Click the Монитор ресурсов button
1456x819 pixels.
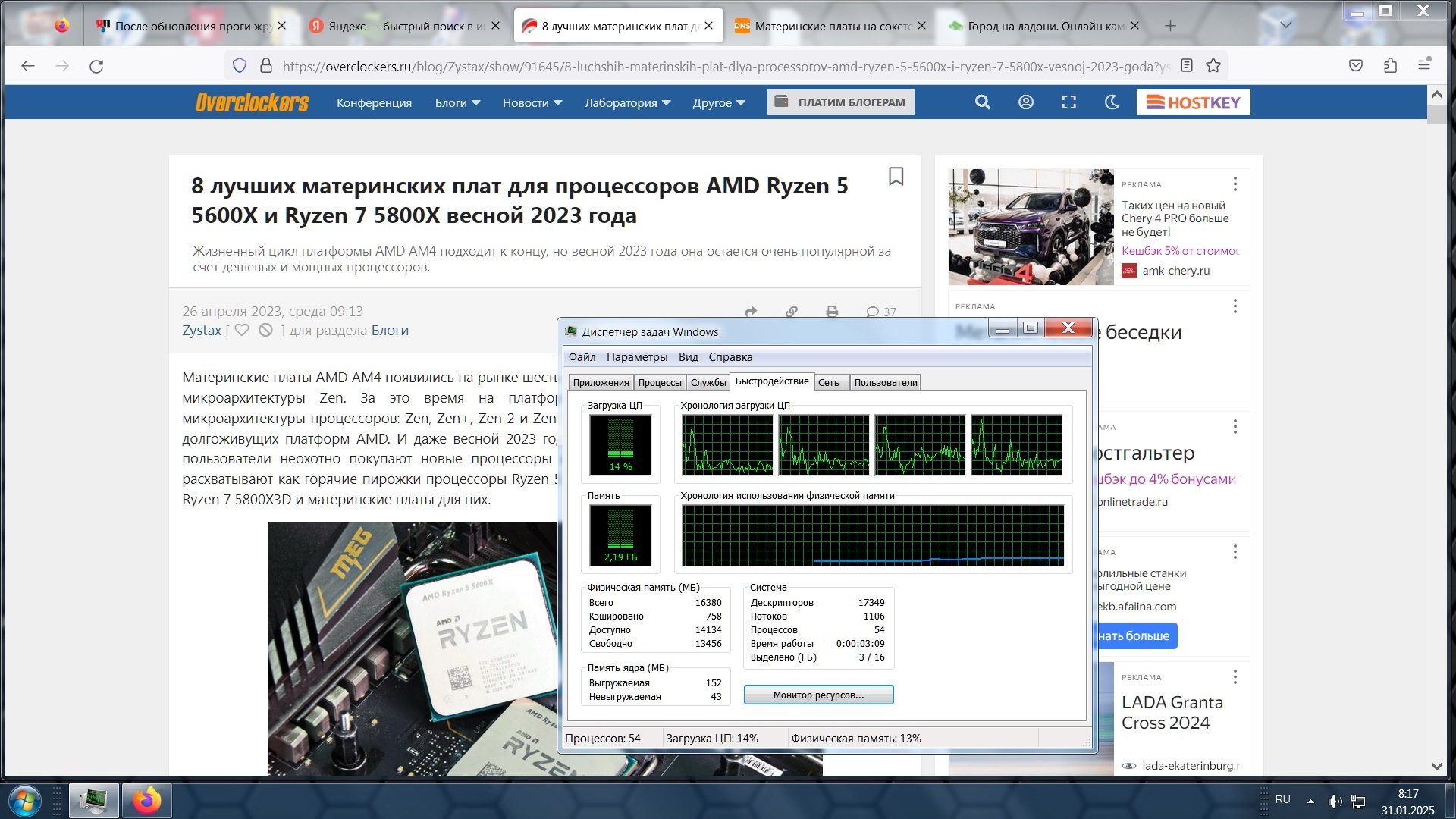click(818, 695)
